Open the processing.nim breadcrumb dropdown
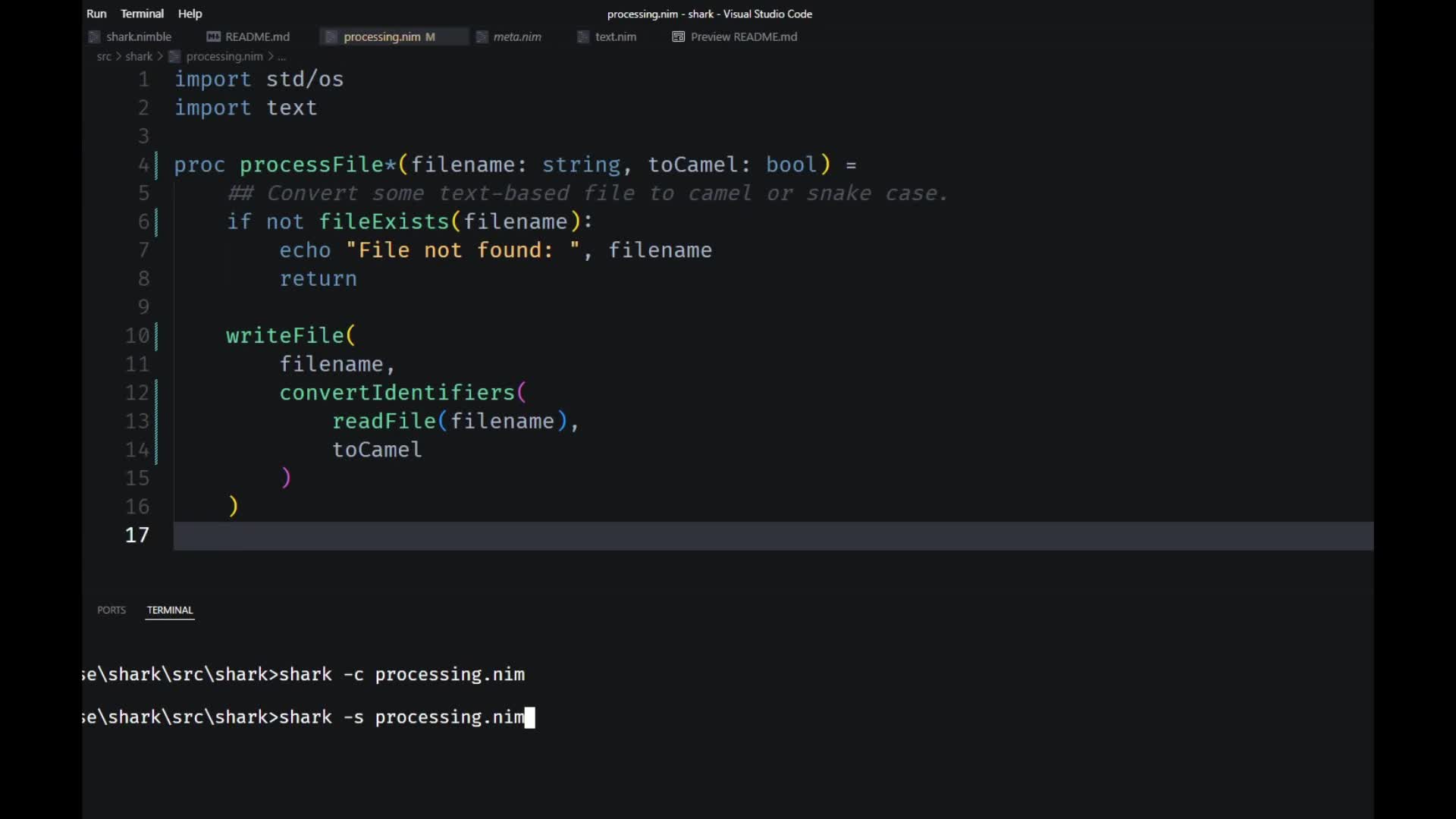 point(224,56)
